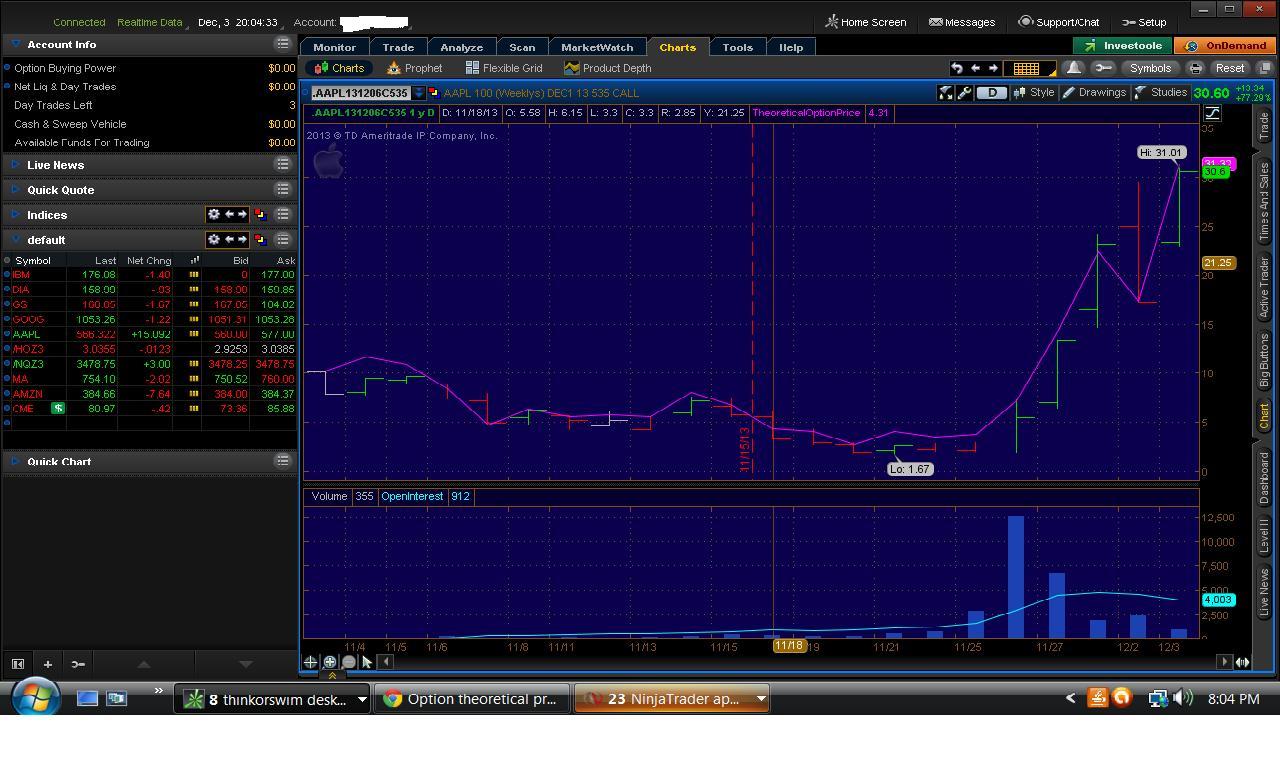Select the Flexible Grid sub-tab
Screen dimensions: 1280x768
504,68
